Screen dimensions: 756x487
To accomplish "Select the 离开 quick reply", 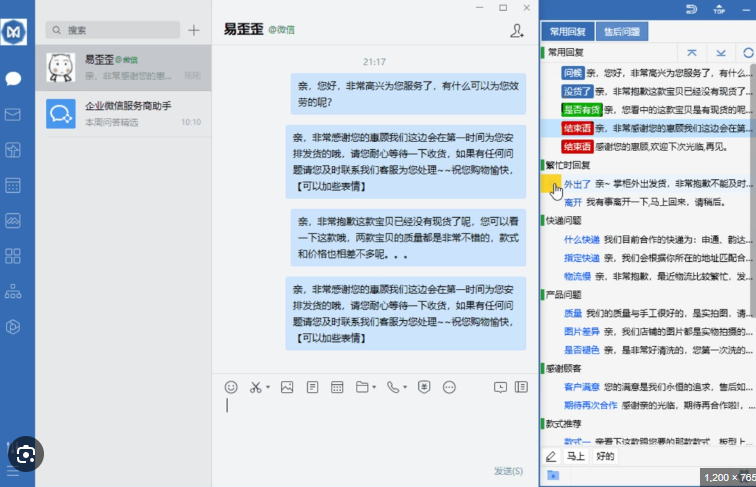I will click(647, 202).
